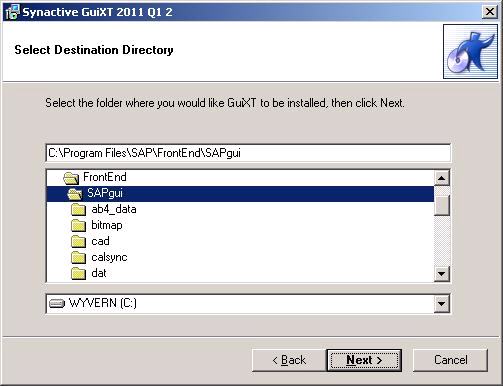Select the calsync folder name
This screenshot has height=386, width=503.
[x=109, y=257]
